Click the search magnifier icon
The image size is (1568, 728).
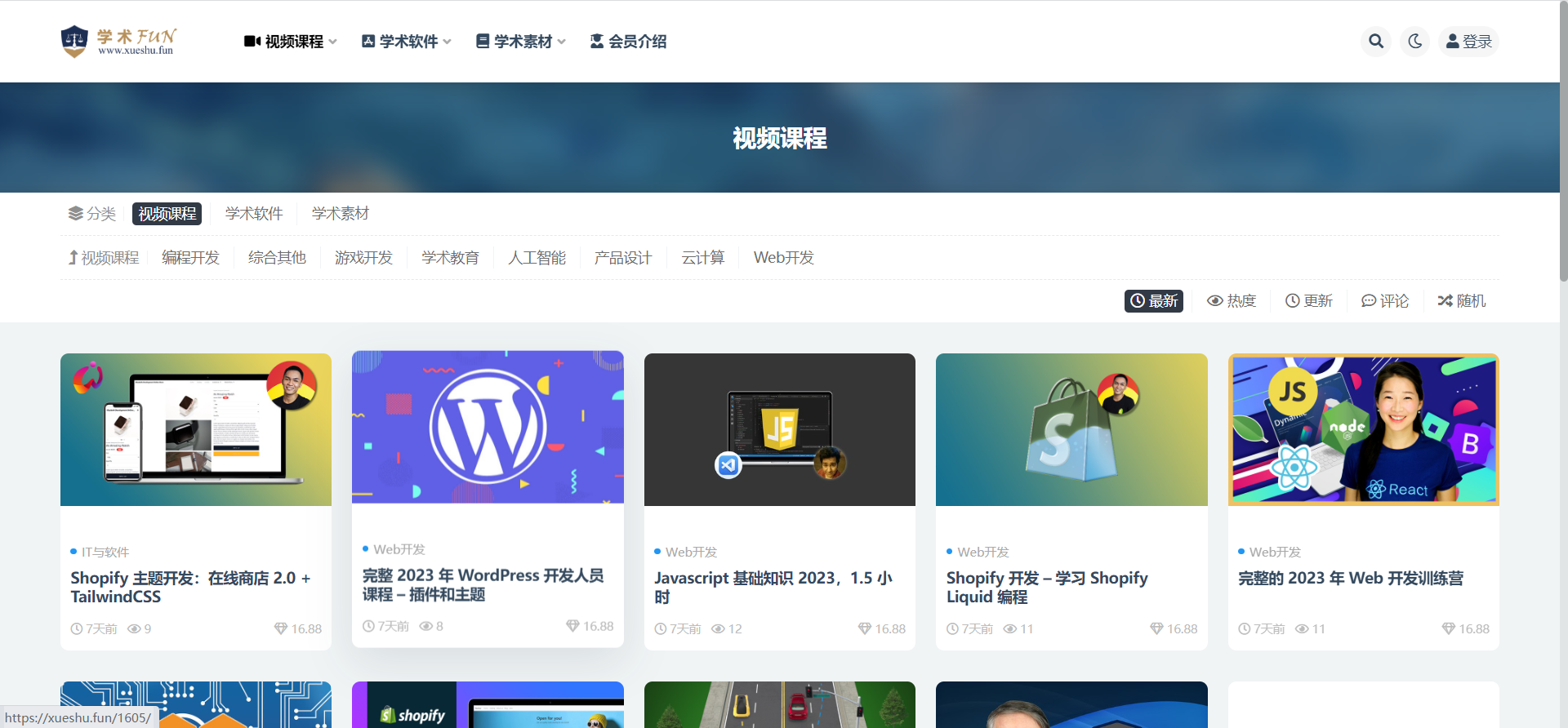coord(1376,41)
